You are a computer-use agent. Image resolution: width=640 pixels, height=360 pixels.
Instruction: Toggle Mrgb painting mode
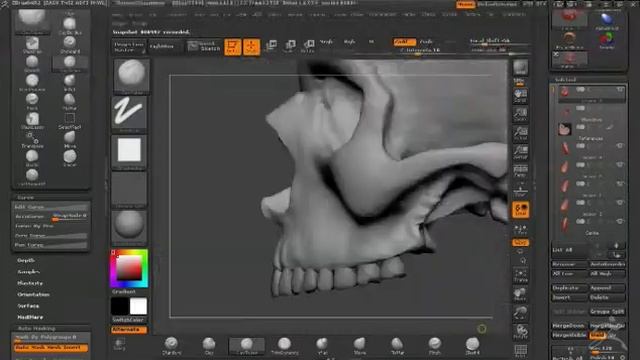[x=326, y=42]
